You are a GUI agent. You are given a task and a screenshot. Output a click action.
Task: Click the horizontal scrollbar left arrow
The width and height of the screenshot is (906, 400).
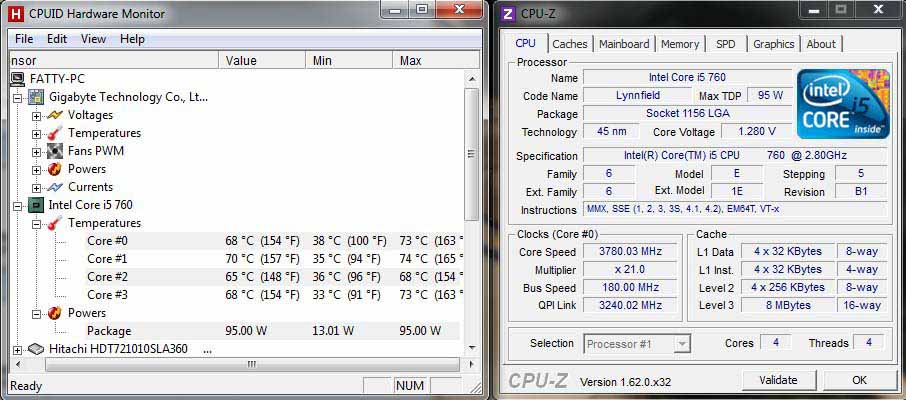(17, 365)
